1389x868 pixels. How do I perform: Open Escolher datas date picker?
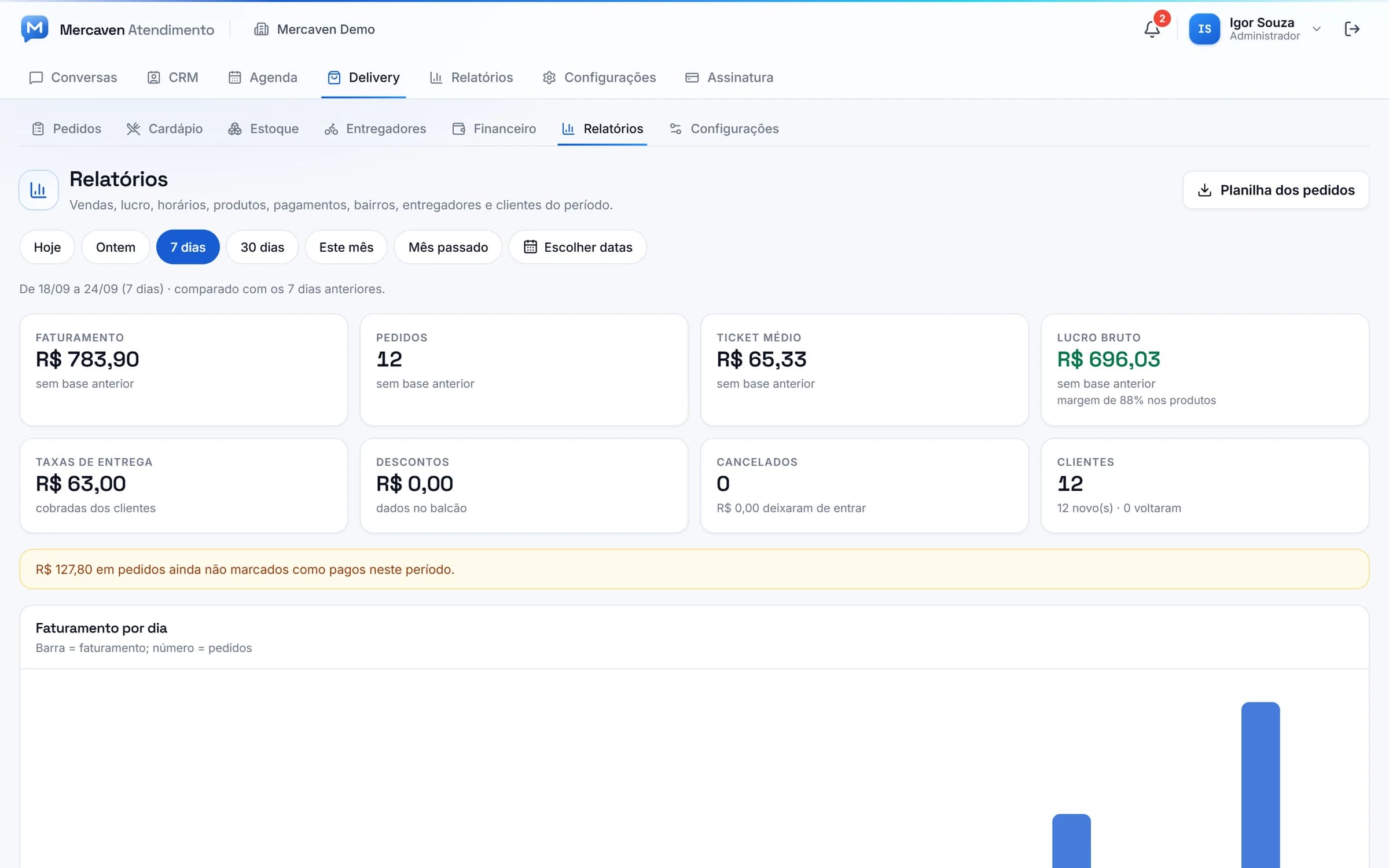click(578, 247)
